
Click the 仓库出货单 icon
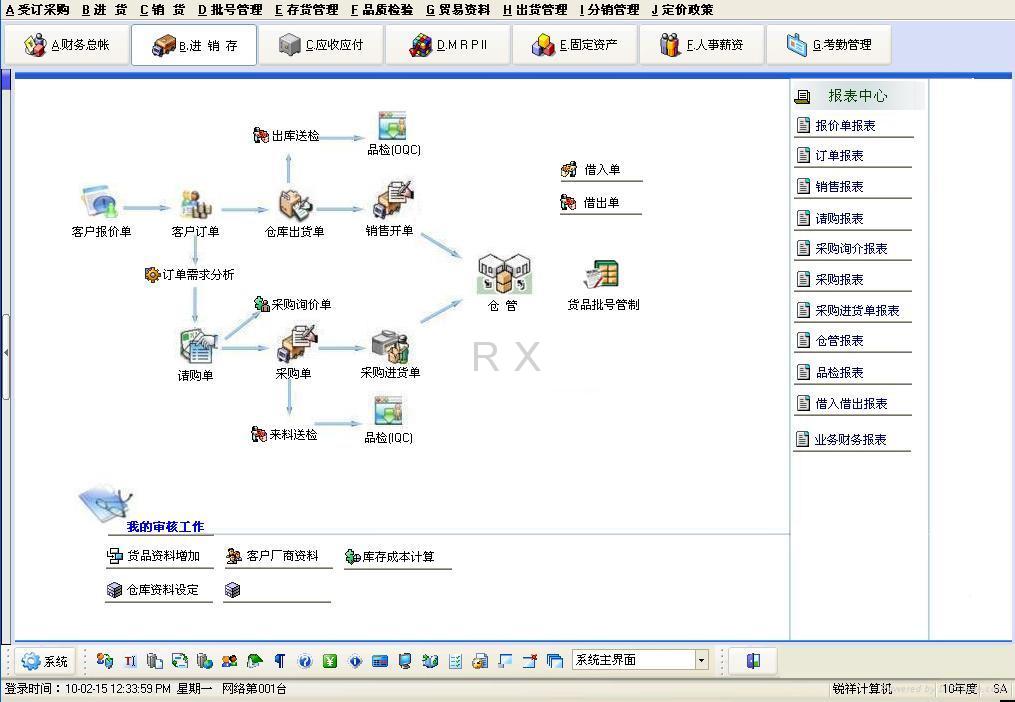click(292, 203)
